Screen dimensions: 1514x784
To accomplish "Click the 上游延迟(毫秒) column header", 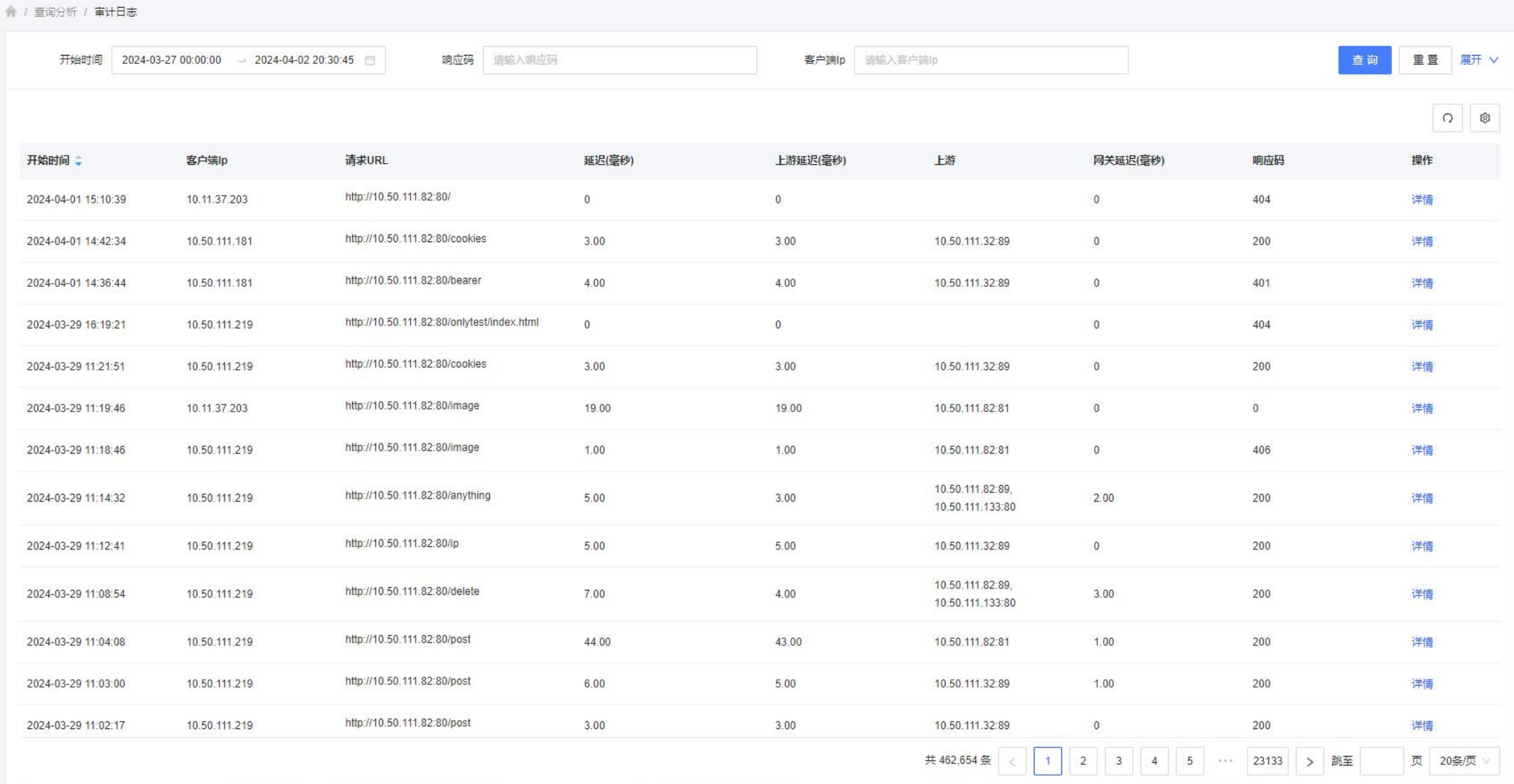I will pos(811,160).
